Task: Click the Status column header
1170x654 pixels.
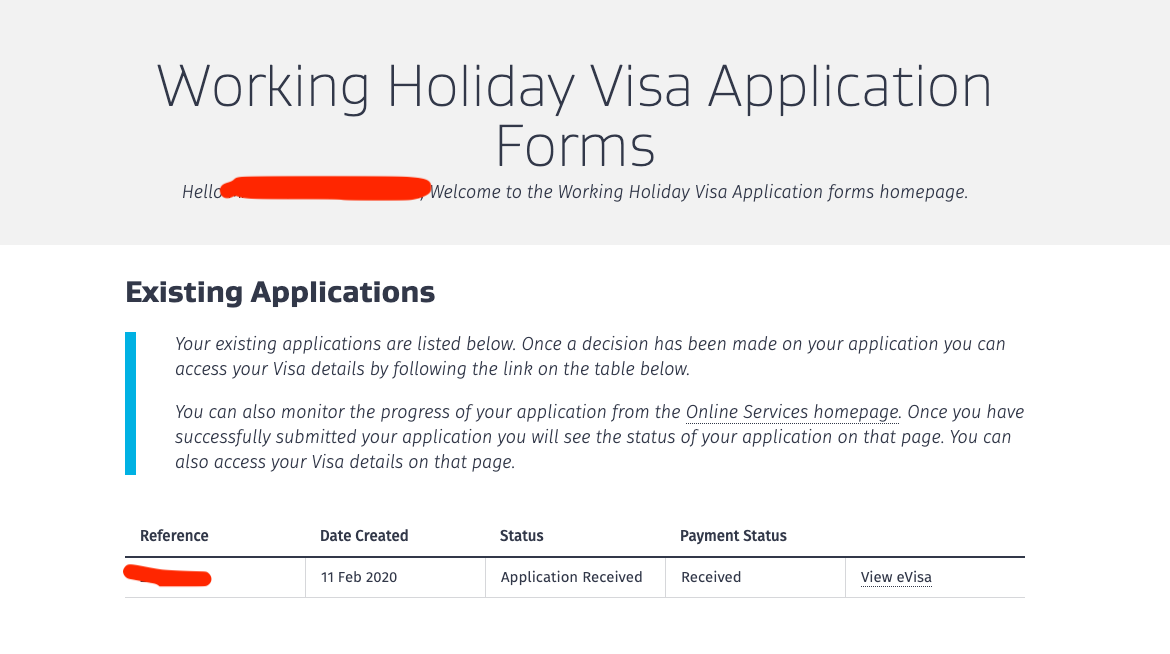Action: click(x=521, y=536)
